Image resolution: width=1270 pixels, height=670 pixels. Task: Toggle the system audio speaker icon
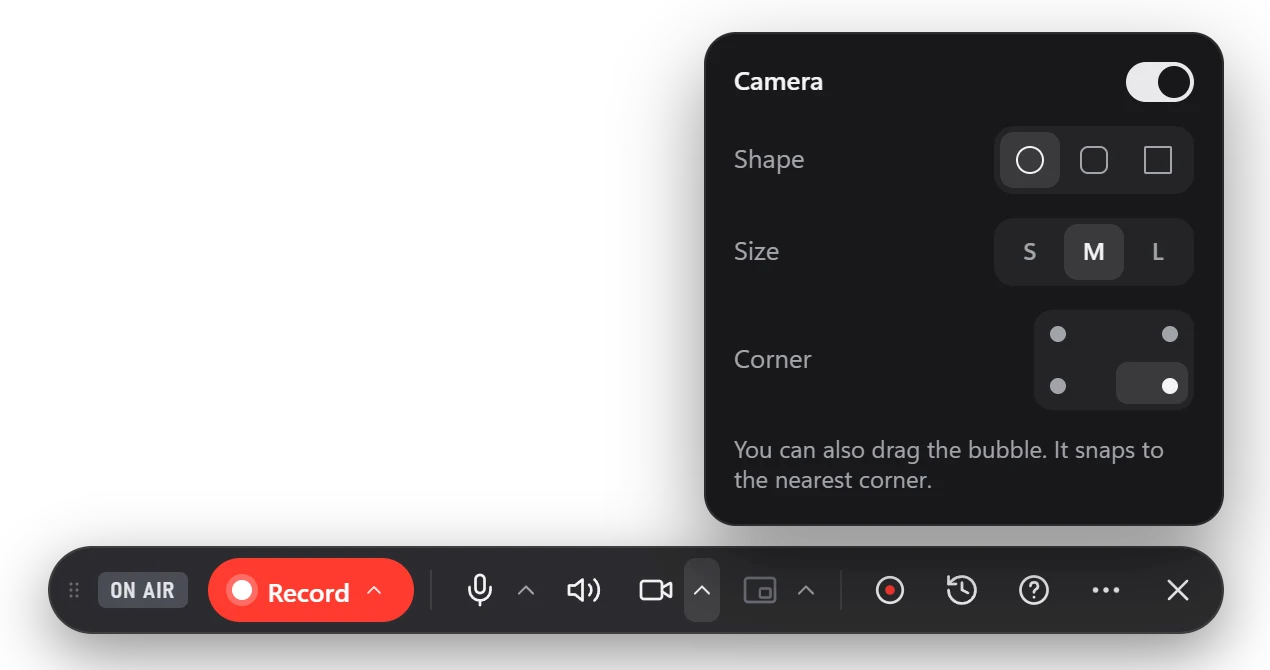584,591
